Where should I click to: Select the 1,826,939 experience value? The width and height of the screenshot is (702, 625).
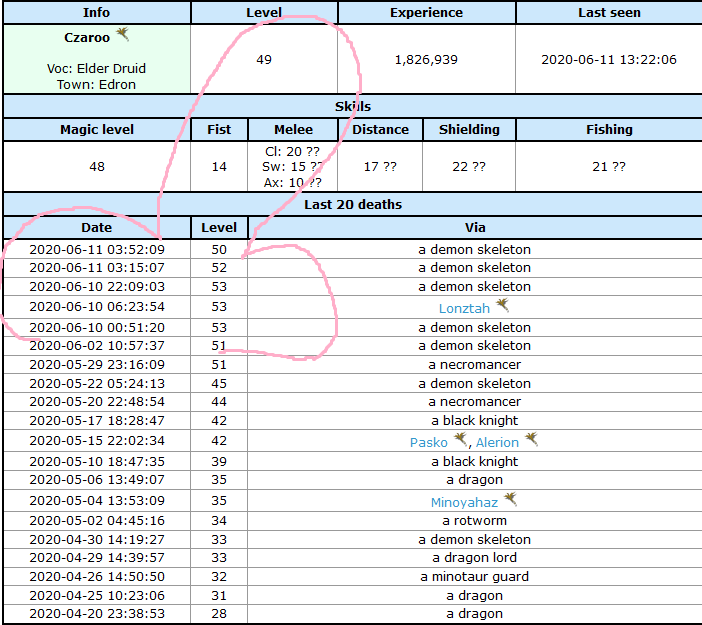426,59
